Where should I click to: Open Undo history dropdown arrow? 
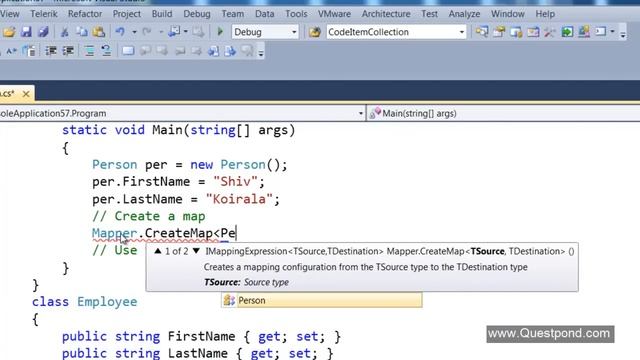point(134,32)
